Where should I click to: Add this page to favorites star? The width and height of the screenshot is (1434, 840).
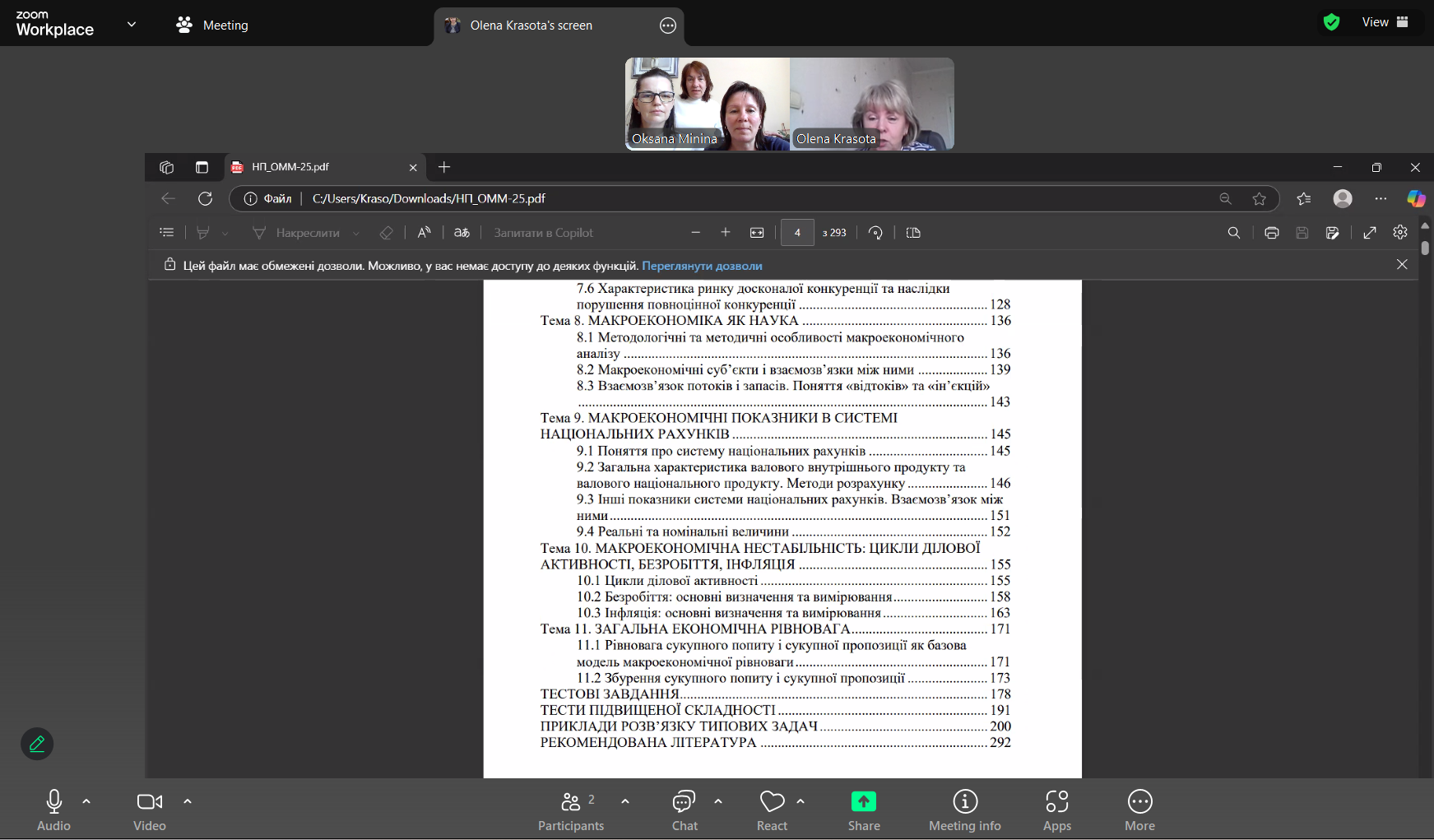[x=1259, y=198]
